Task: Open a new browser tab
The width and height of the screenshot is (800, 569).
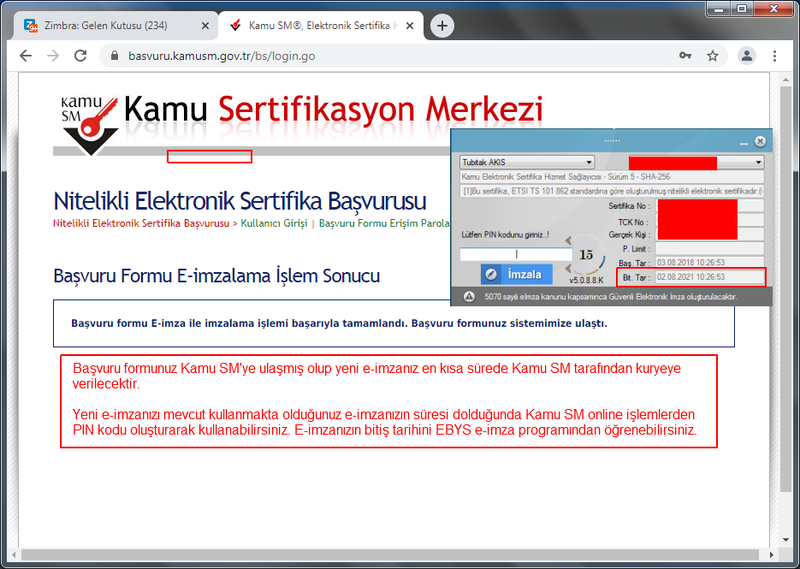Action: (x=442, y=25)
